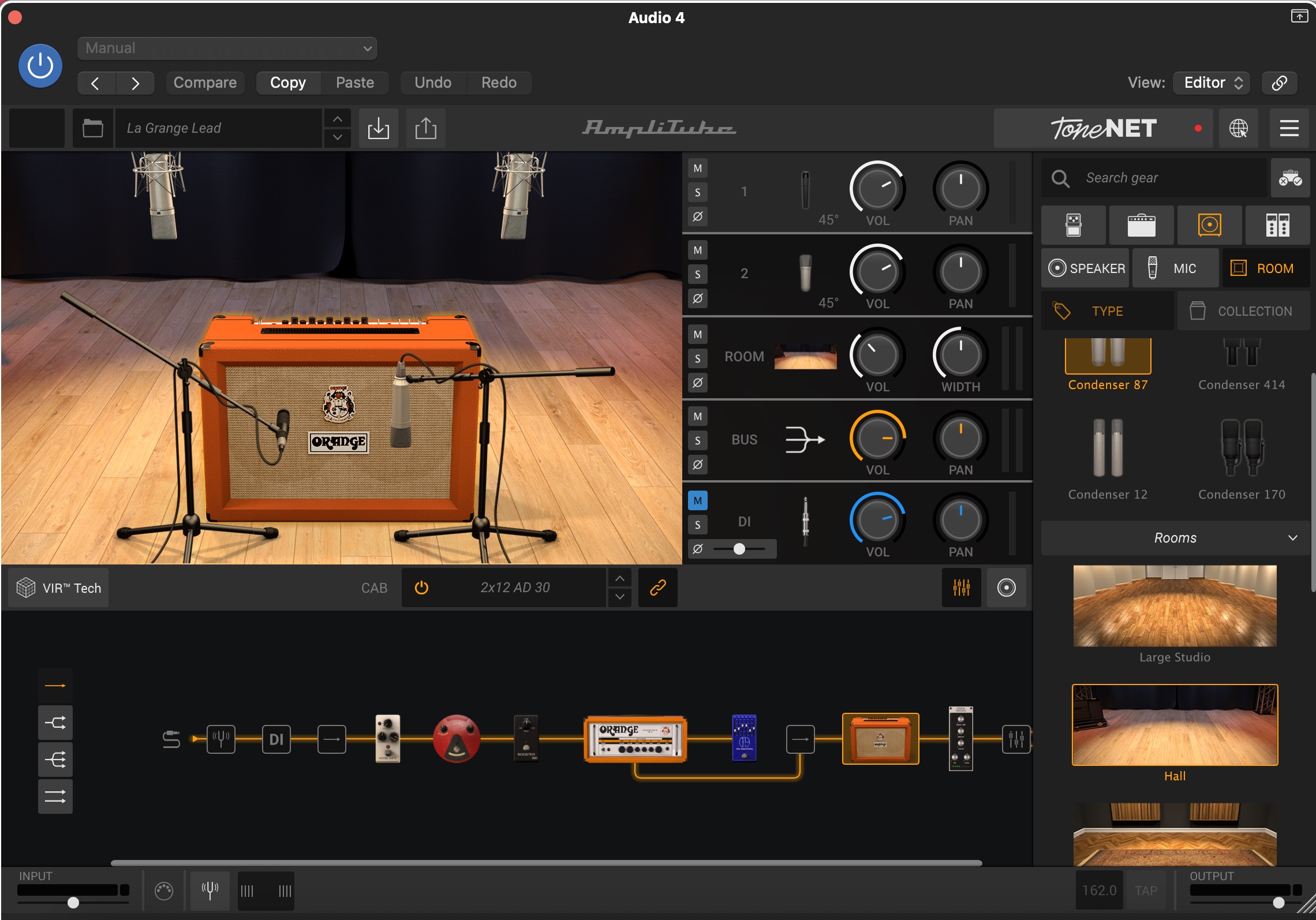Click the OUTPUT level slider

(x=1245, y=902)
